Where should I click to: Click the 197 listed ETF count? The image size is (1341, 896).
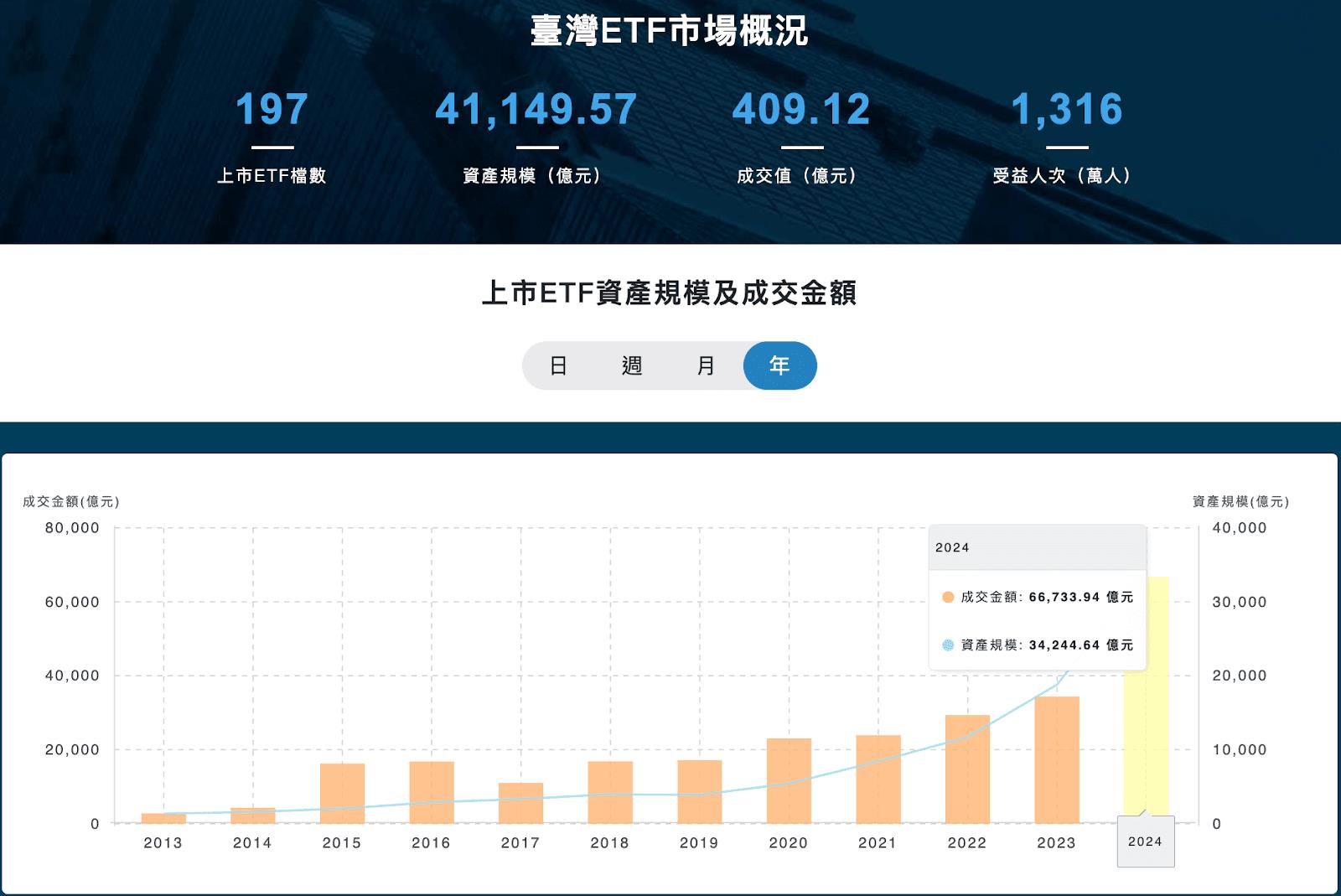click(x=272, y=109)
